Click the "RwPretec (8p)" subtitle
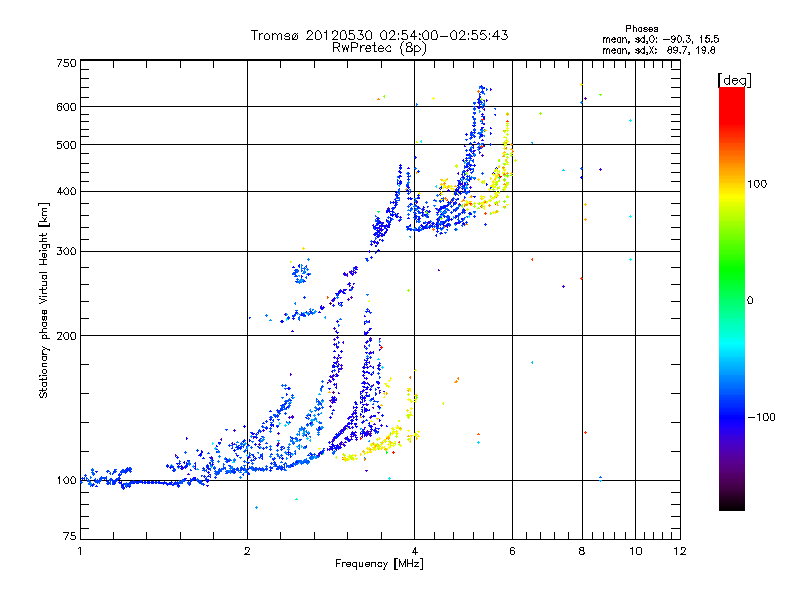 379,48
